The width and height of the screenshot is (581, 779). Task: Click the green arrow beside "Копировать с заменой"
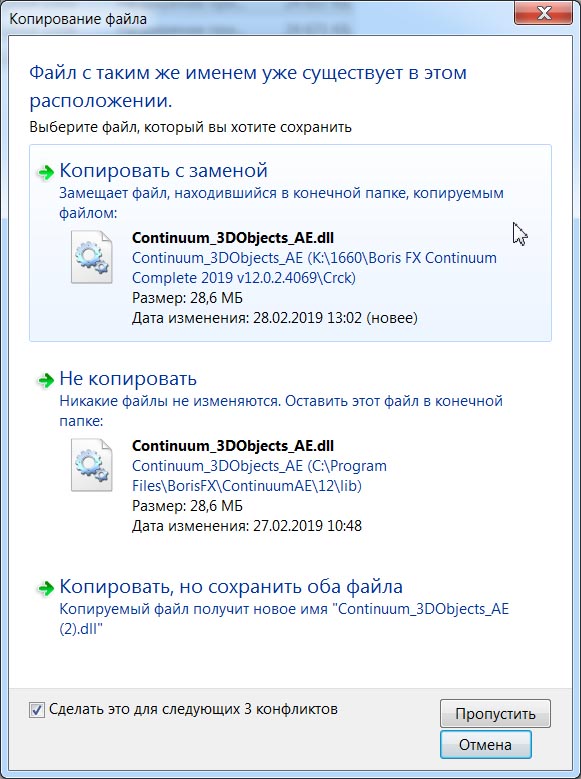coord(46,172)
